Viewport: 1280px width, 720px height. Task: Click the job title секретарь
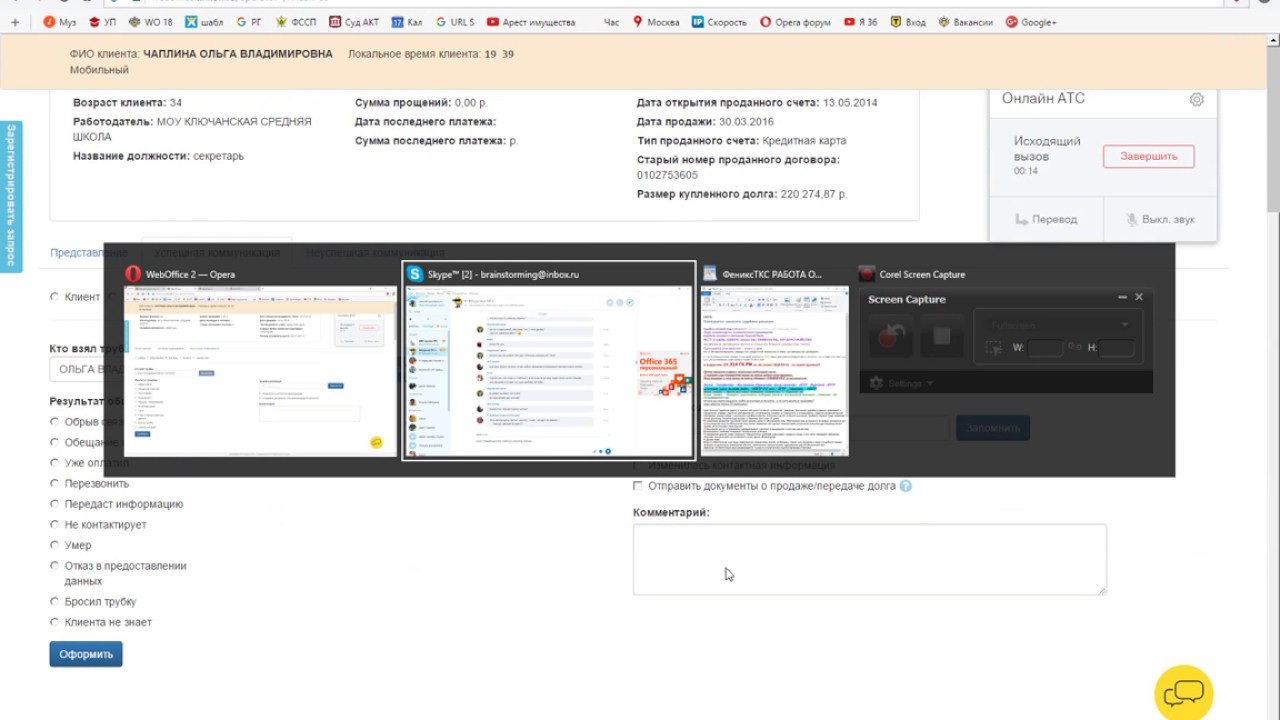pos(218,156)
